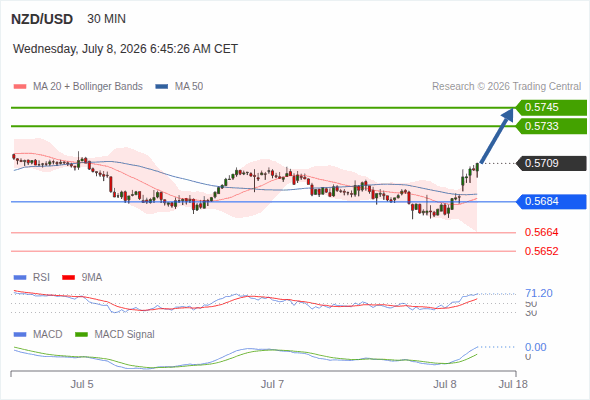
Task: Click the MACD legend color swatch
Action: 20,335
